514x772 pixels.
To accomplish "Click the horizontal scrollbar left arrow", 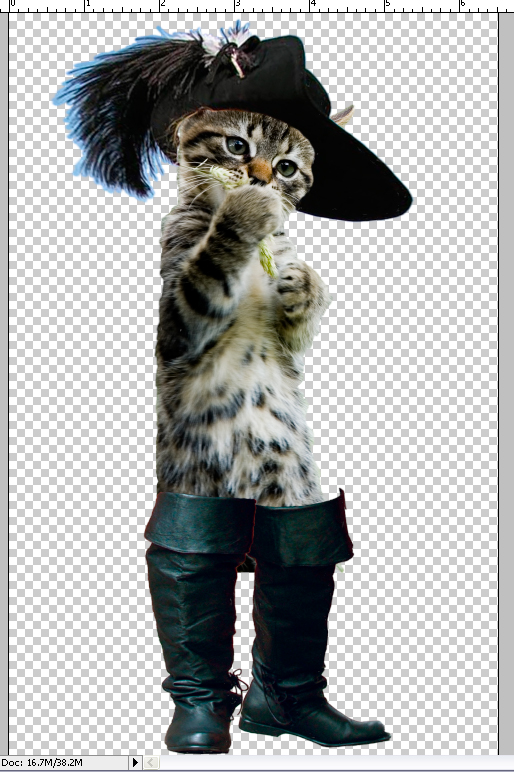I will pyautogui.click(x=151, y=763).
